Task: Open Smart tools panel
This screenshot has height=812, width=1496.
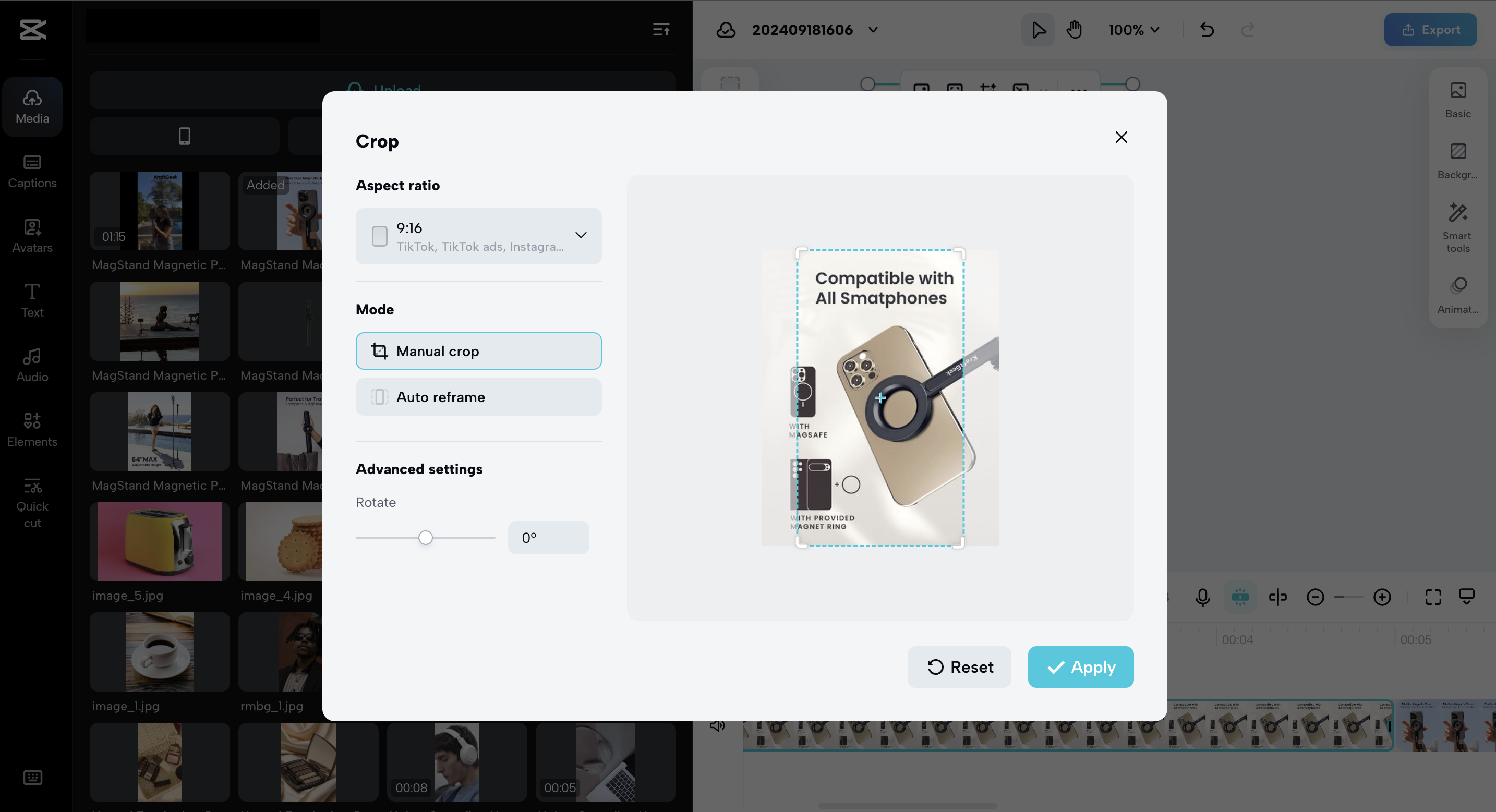Action: pos(1457,228)
